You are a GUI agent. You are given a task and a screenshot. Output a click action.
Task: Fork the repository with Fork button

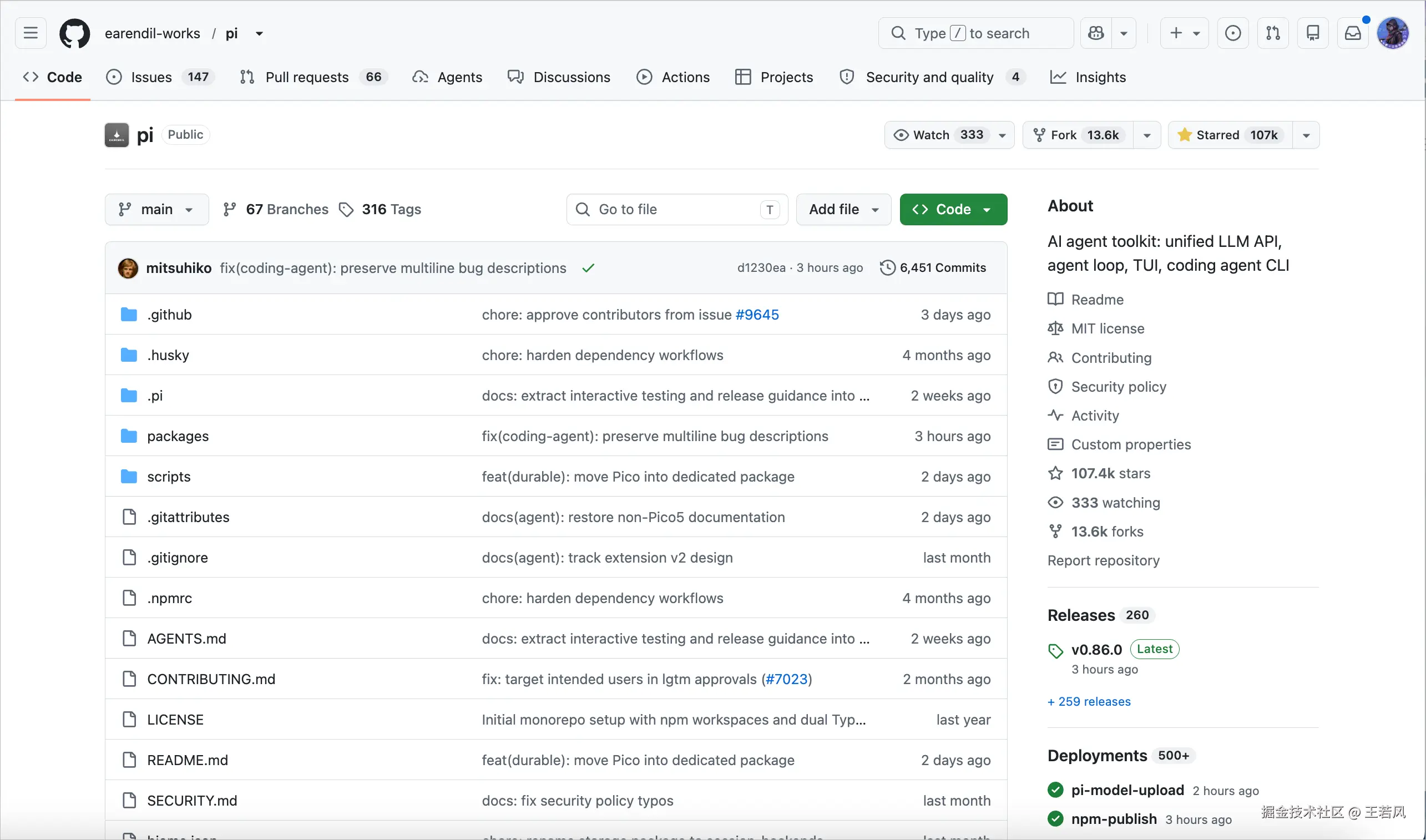tap(1078, 135)
